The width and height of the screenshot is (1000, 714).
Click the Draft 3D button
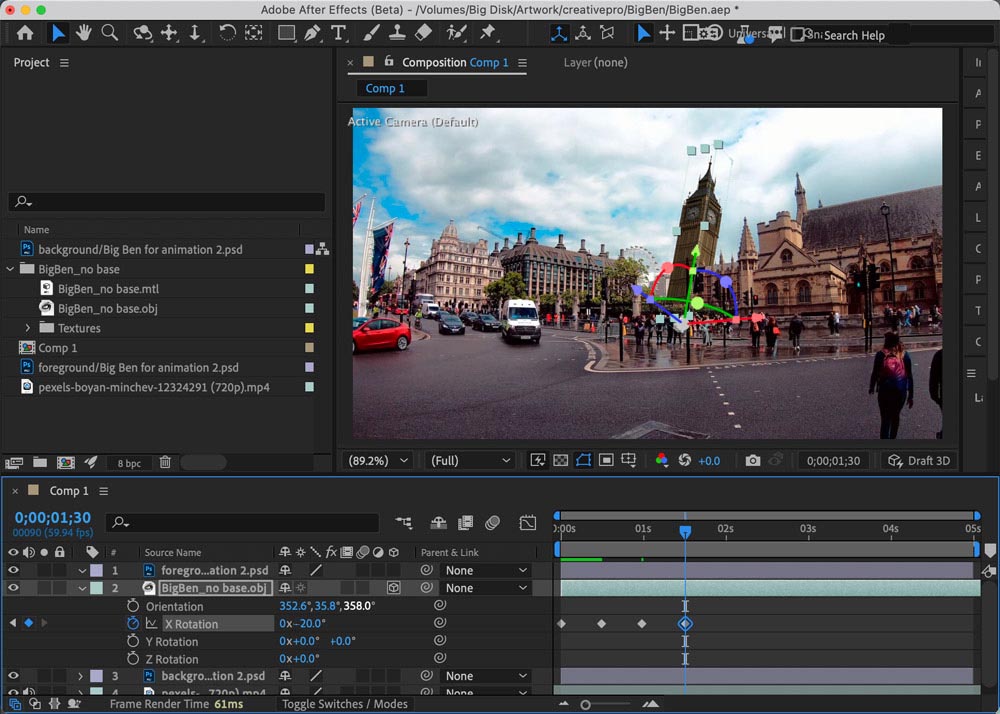click(918, 460)
